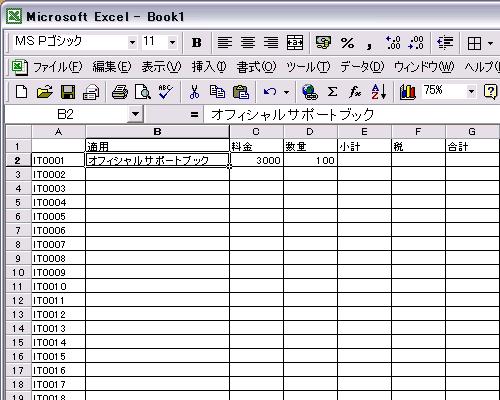Expand the MS Pゴシック font dropdown

(133, 42)
